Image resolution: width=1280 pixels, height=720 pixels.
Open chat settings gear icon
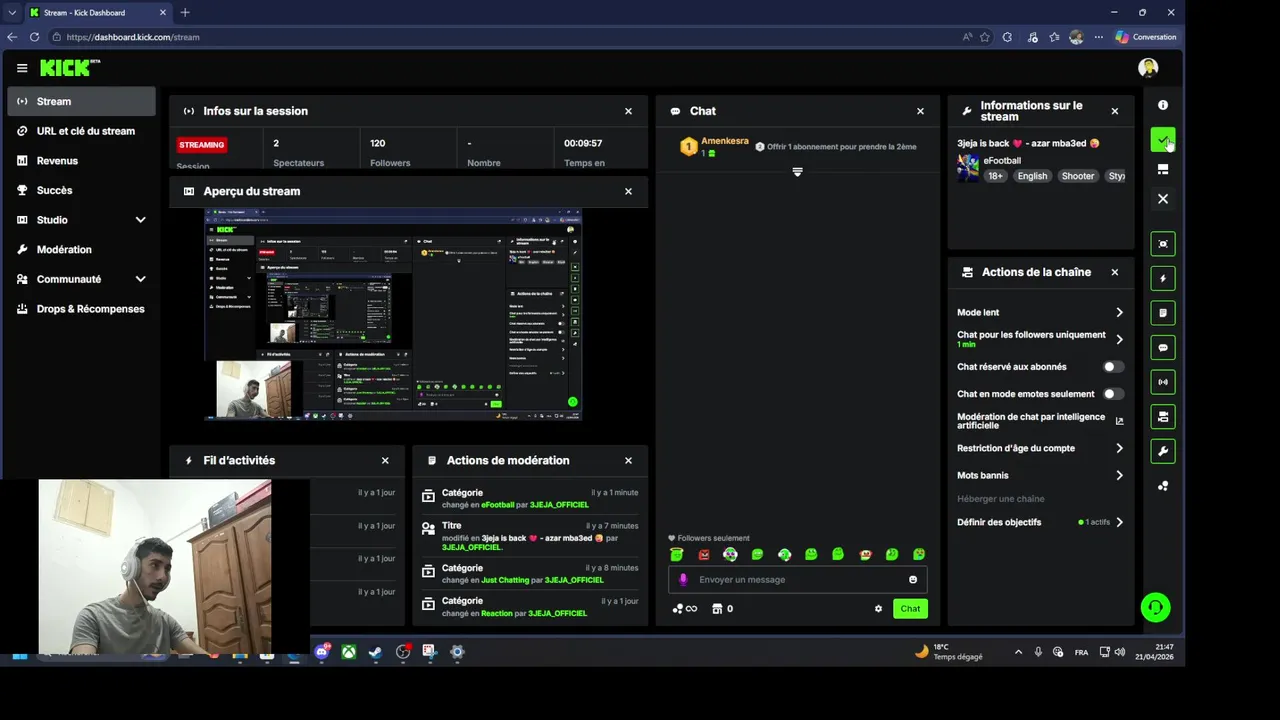pyautogui.click(x=878, y=609)
